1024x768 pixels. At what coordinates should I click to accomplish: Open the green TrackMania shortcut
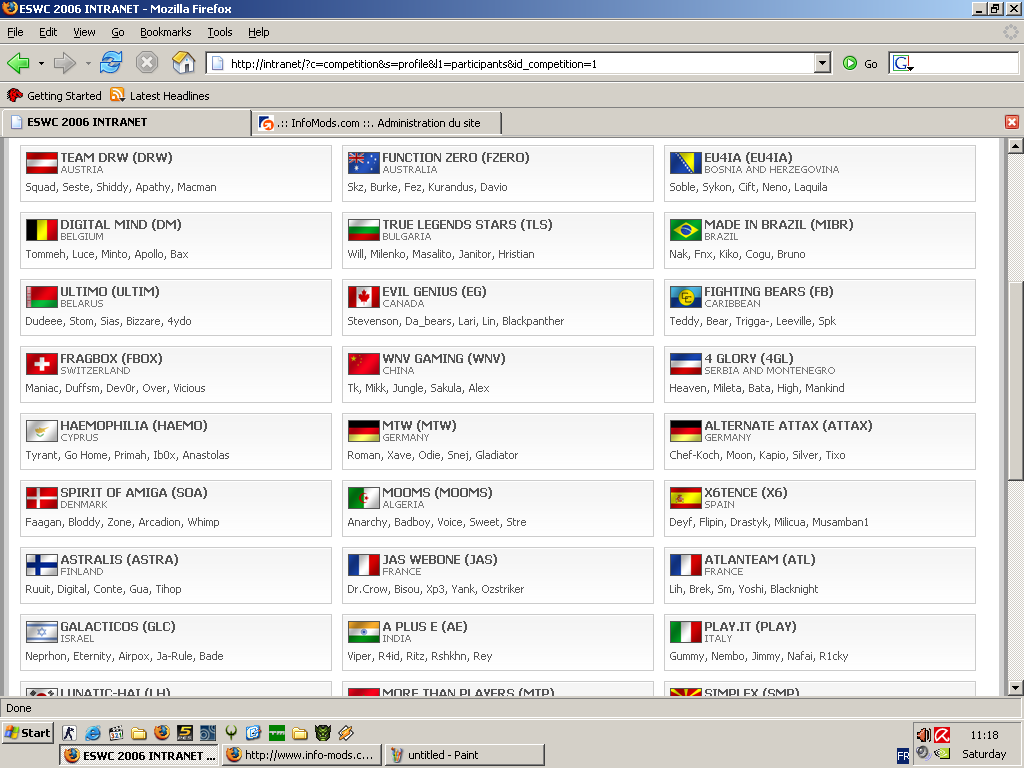(277, 733)
